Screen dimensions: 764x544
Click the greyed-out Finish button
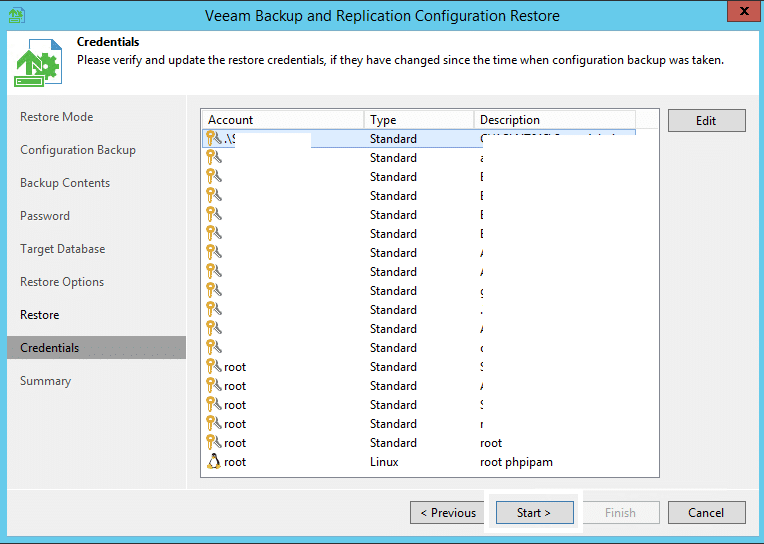(620, 513)
